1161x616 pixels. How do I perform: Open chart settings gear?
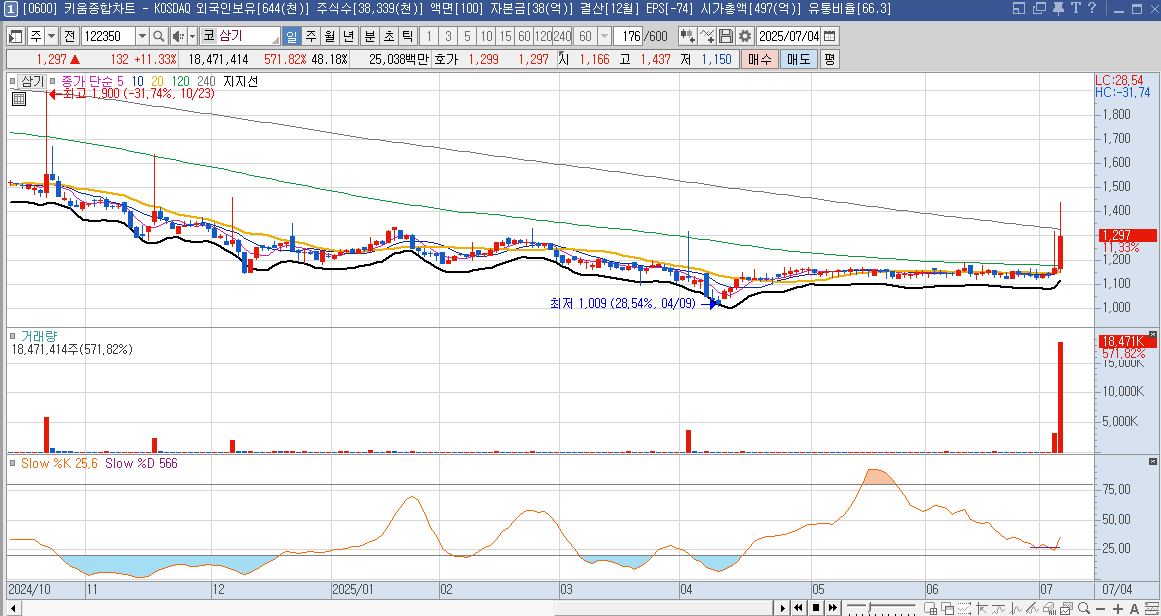744,36
